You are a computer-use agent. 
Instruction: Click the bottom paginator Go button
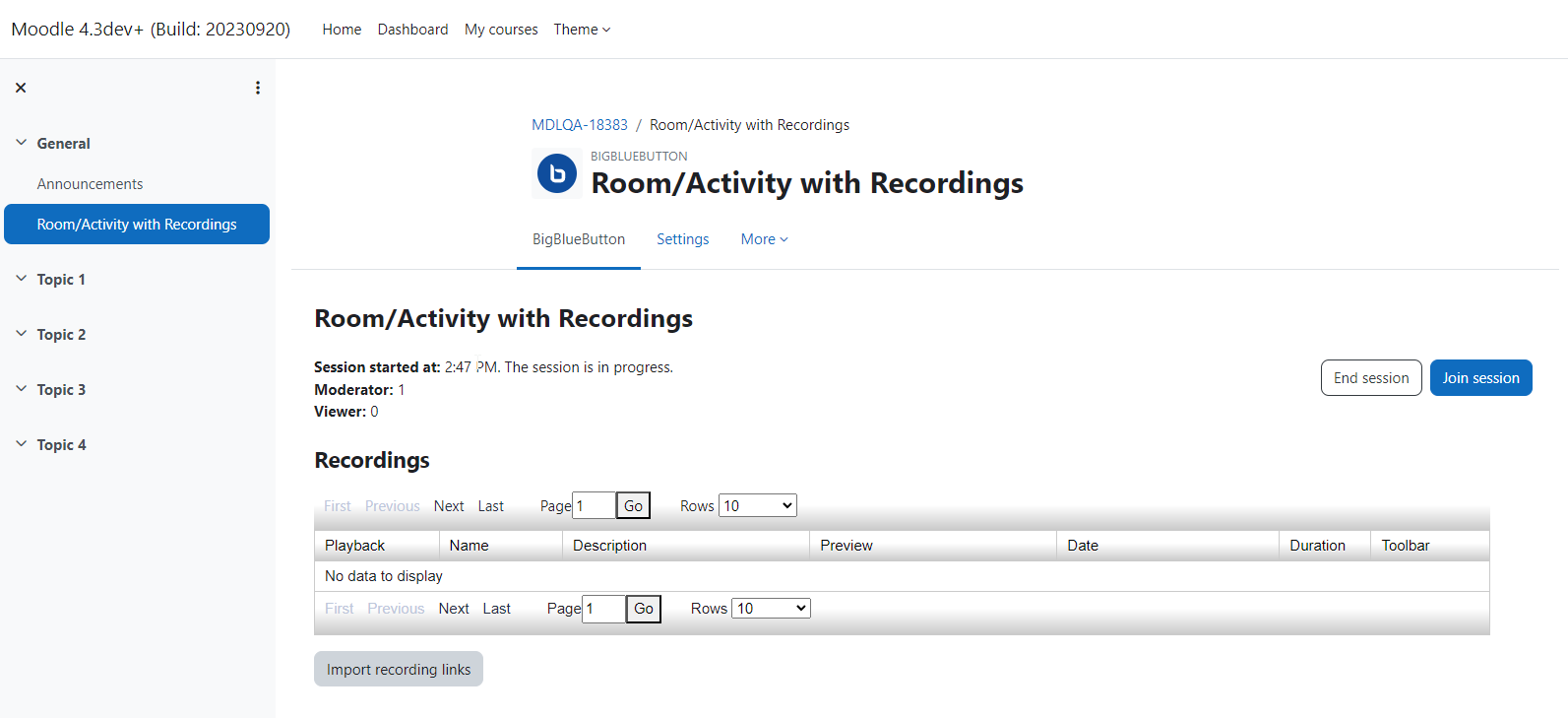644,609
